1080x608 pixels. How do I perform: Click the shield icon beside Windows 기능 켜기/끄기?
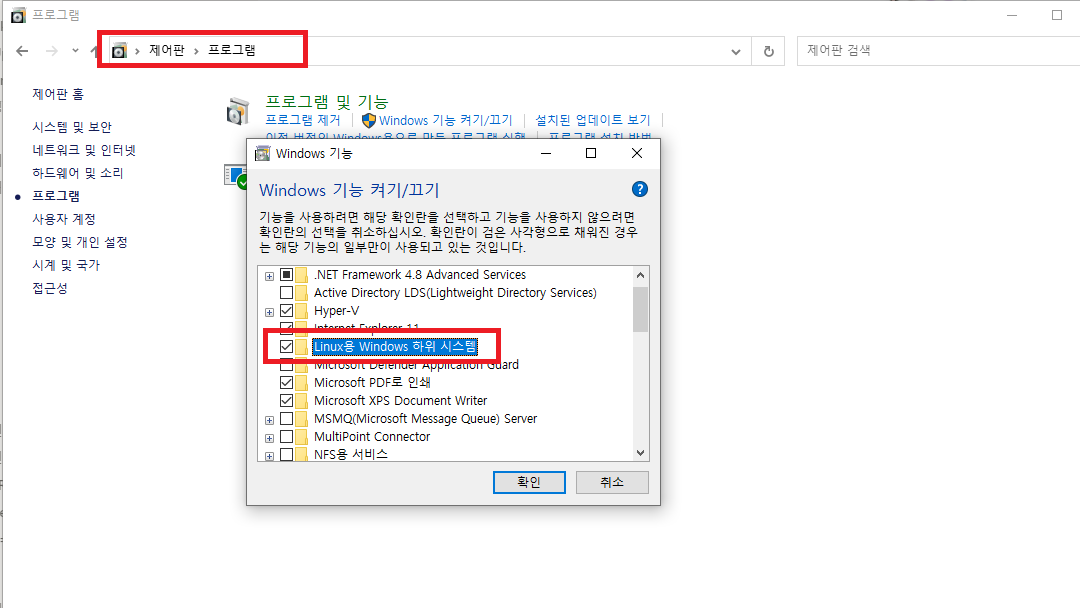(368, 120)
